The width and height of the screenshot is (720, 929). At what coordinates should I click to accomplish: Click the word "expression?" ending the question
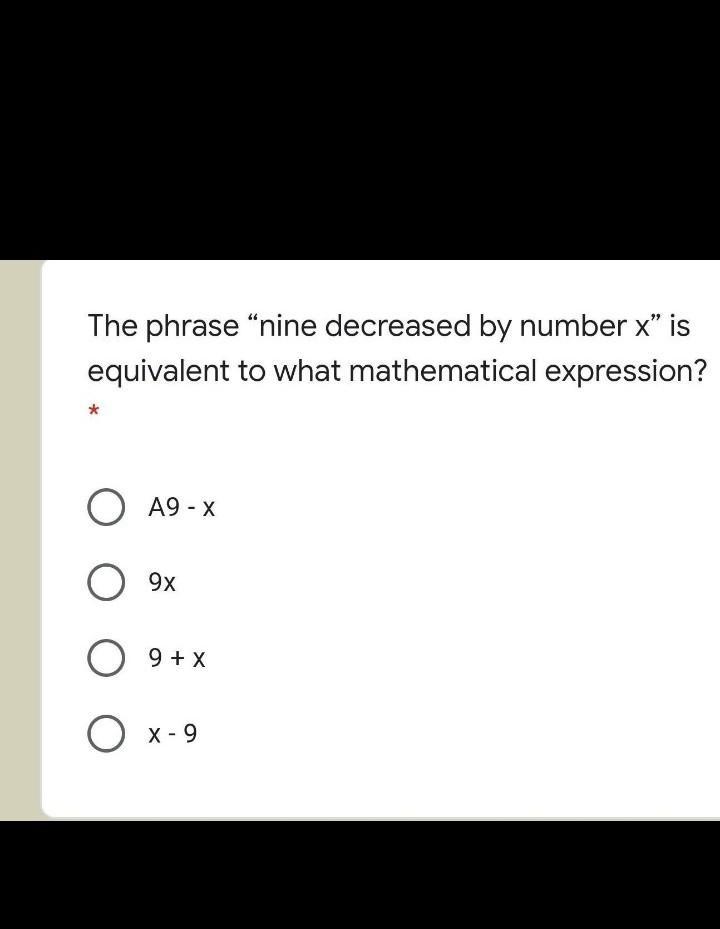tap(626, 371)
